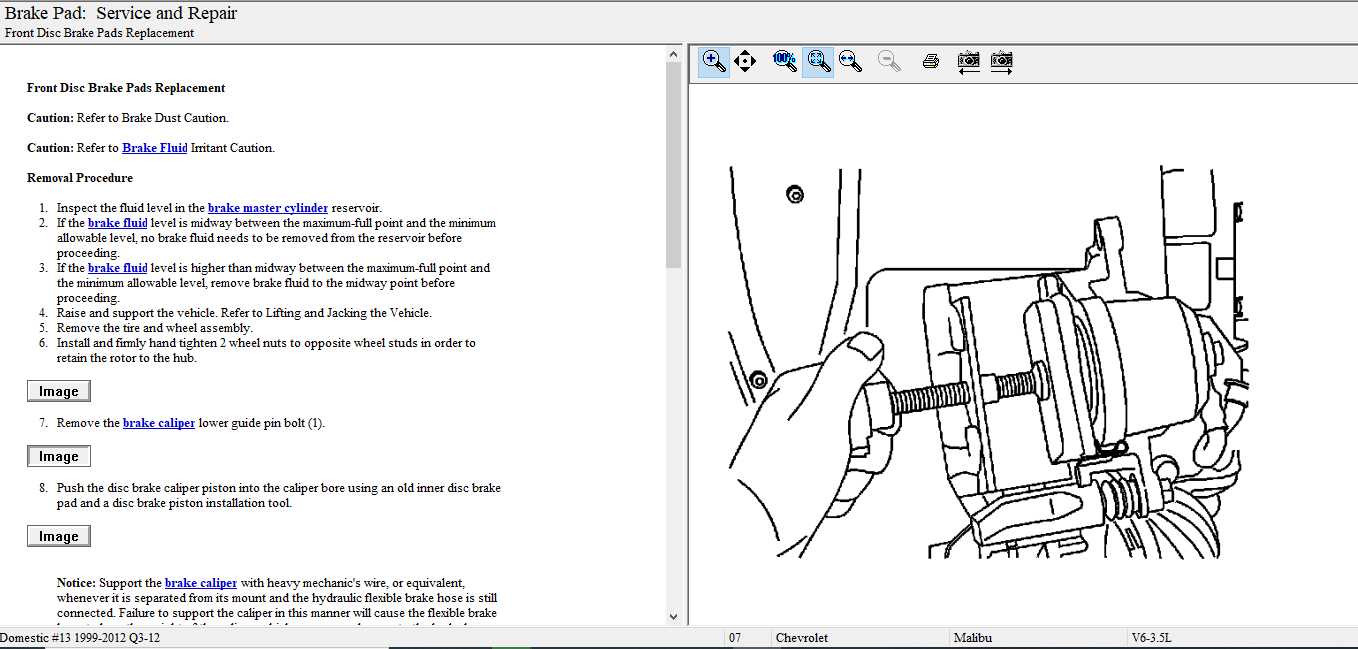Print the current image with printer icon

tap(930, 61)
